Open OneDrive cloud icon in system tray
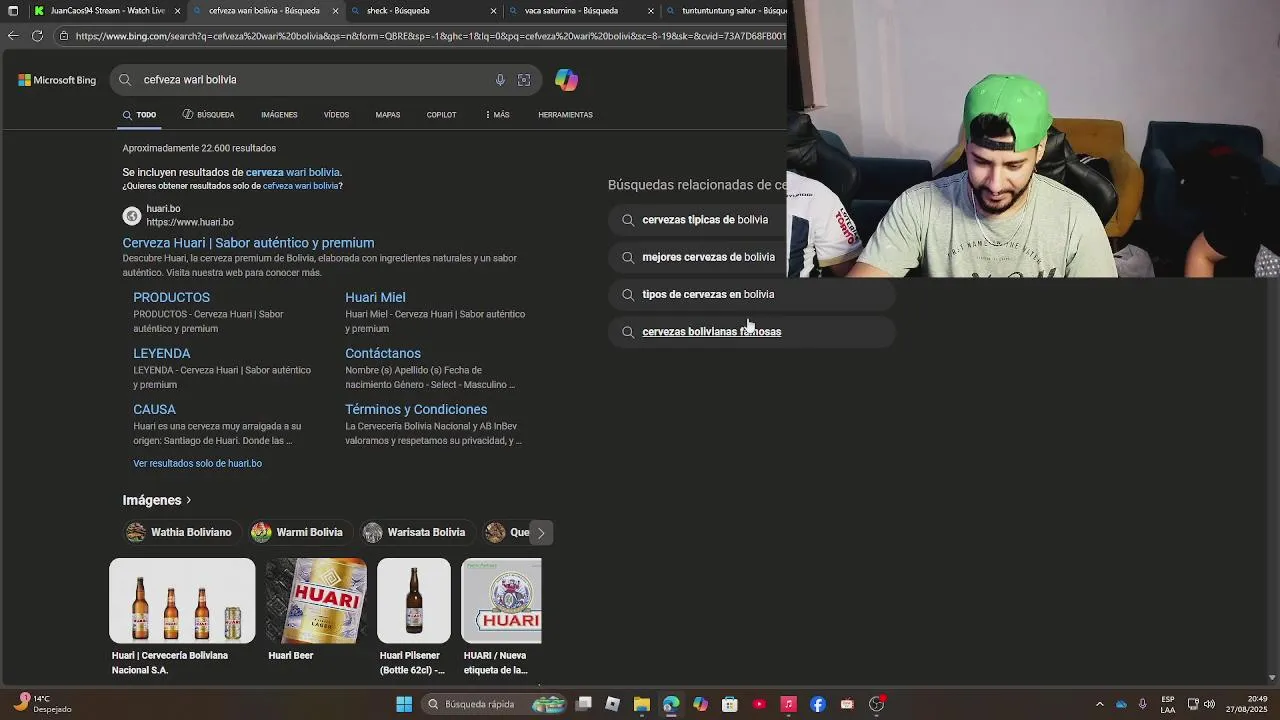The height and width of the screenshot is (720, 1280). point(1121,704)
